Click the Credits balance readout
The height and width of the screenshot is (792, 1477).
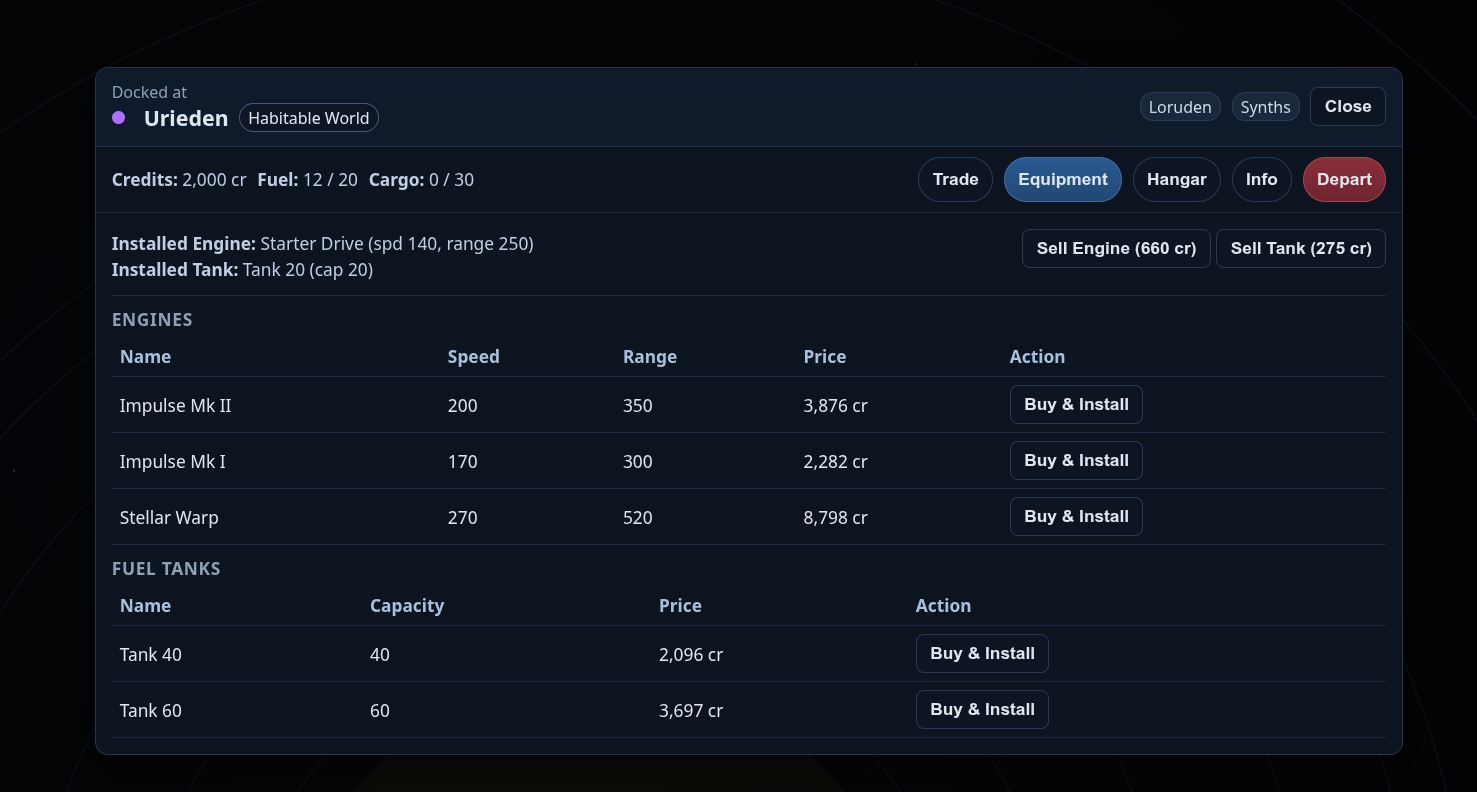pos(179,180)
